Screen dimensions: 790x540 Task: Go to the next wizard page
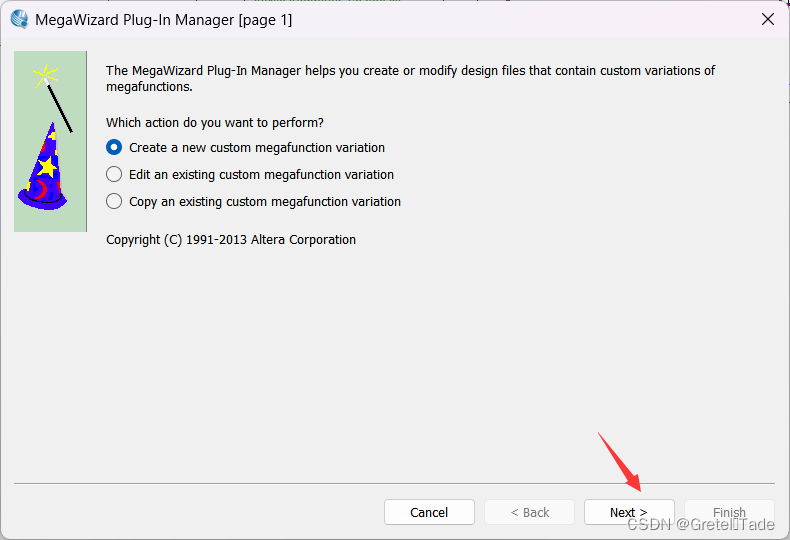629,512
